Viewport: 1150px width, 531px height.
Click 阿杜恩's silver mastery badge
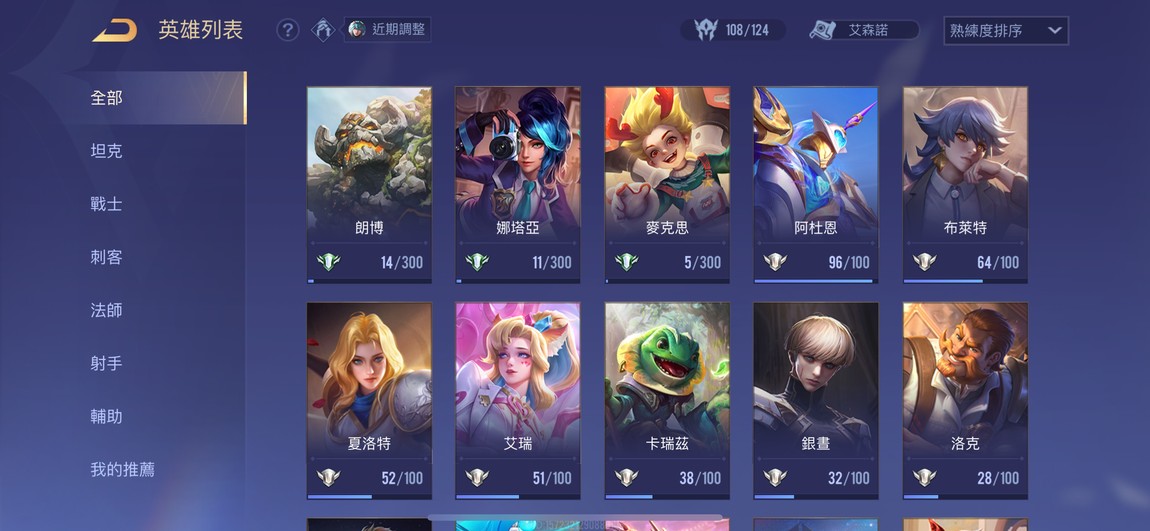coord(775,262)
